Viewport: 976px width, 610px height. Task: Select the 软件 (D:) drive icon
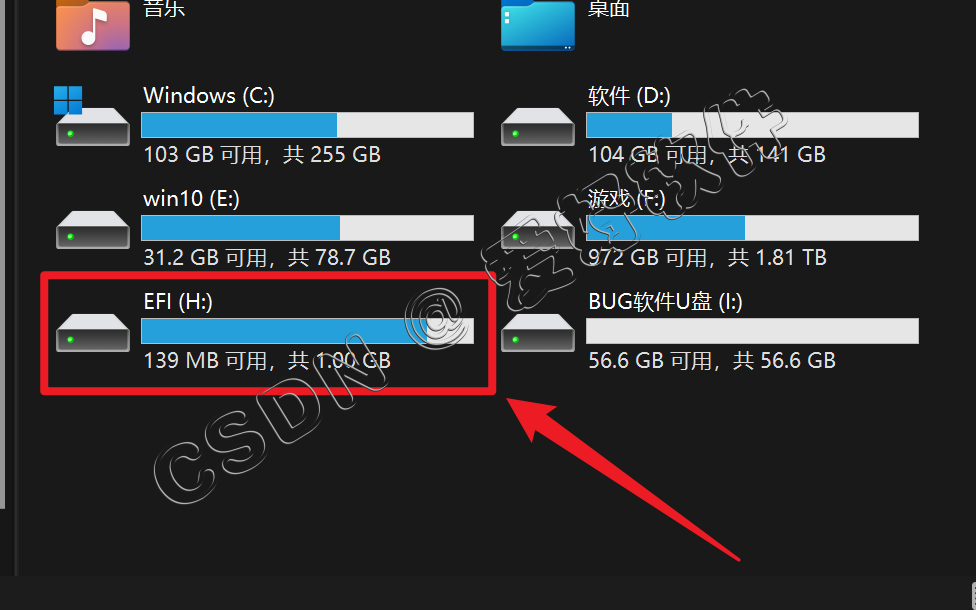[x=538, y=127]
